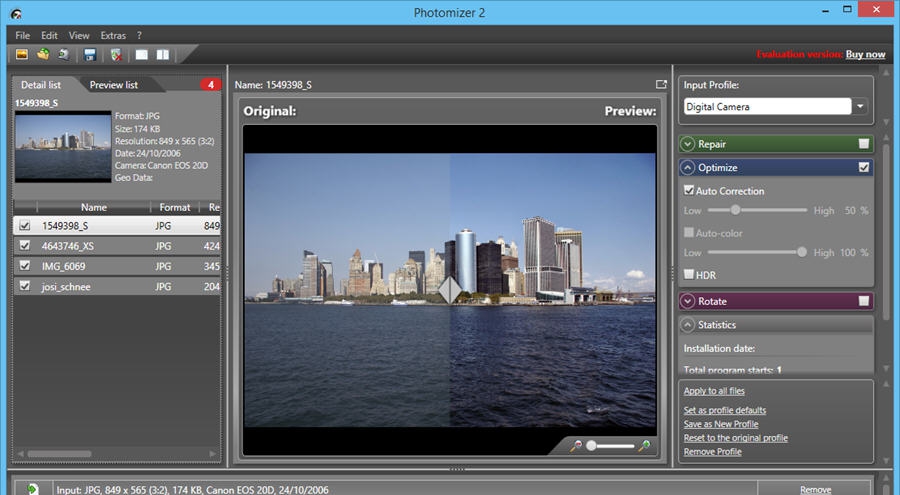Click the blue floppy disk save icon

90,54
